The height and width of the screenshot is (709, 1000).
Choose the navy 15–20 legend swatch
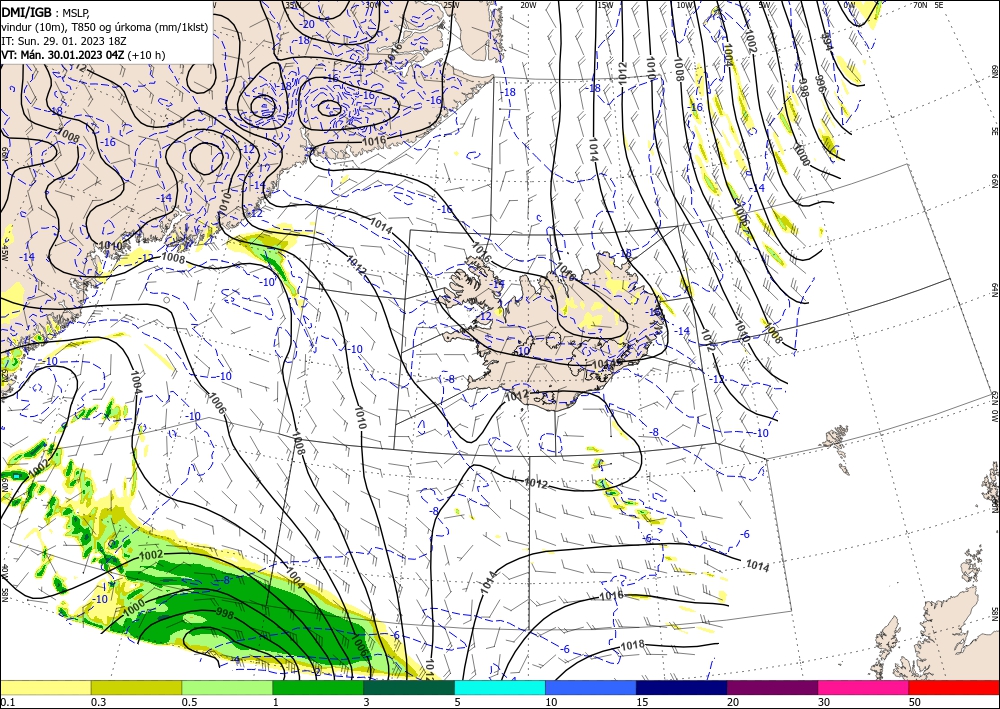(682, 687)
